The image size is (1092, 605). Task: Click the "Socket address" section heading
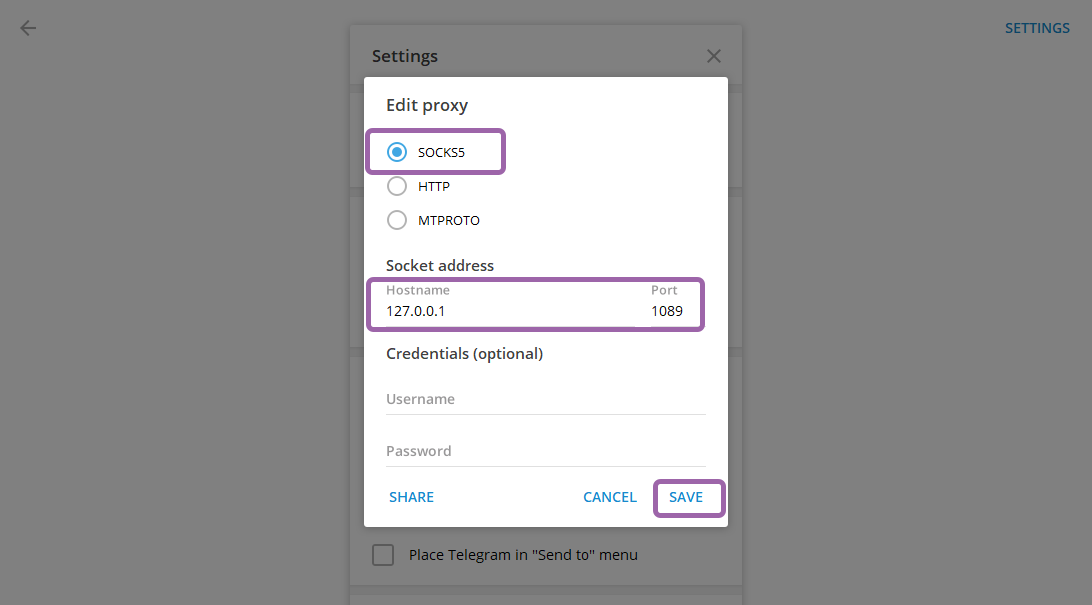click(440, 266)
